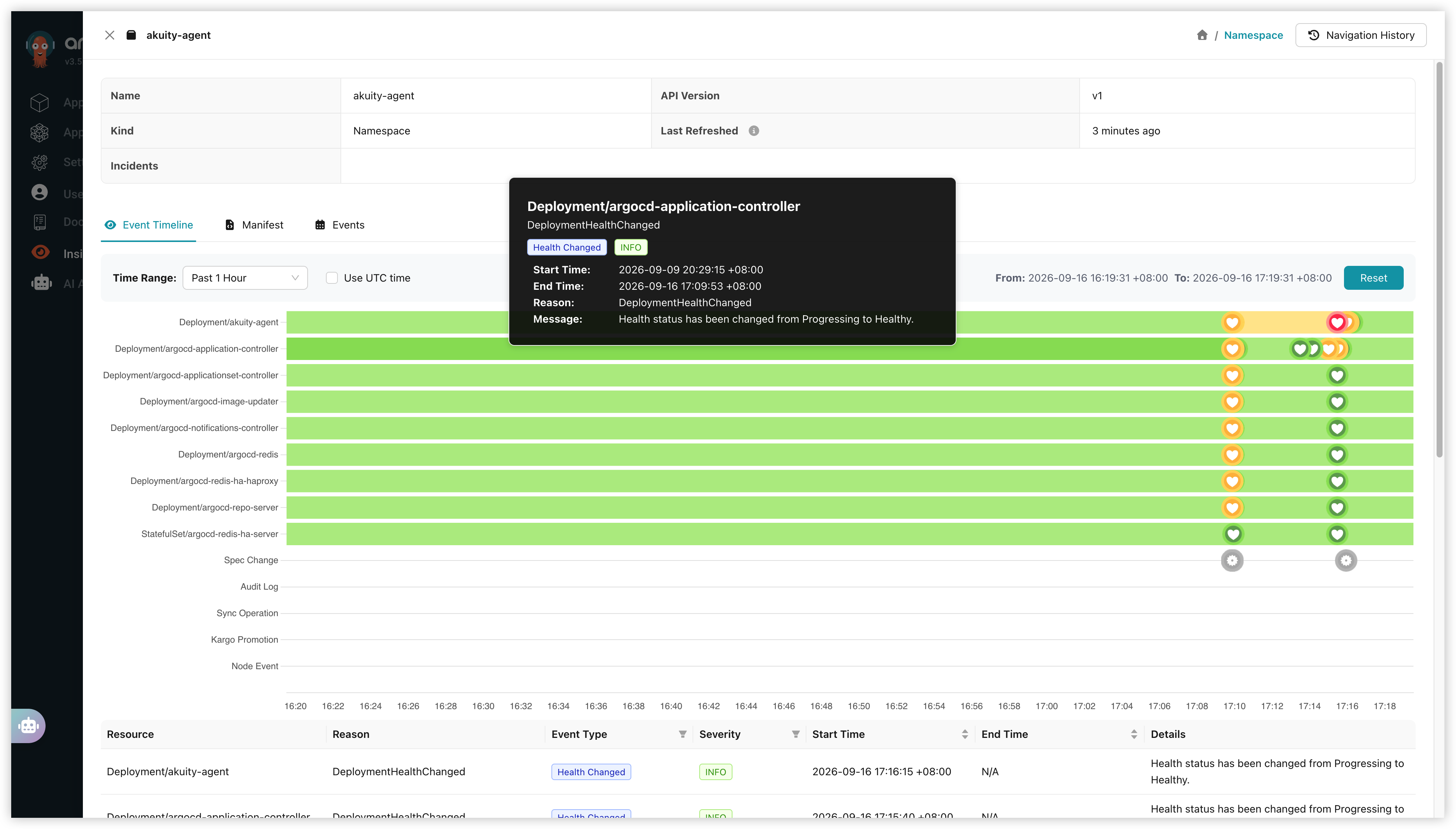
Task: Click the home icon in the breadcrumb
Action: [1201, 35]
